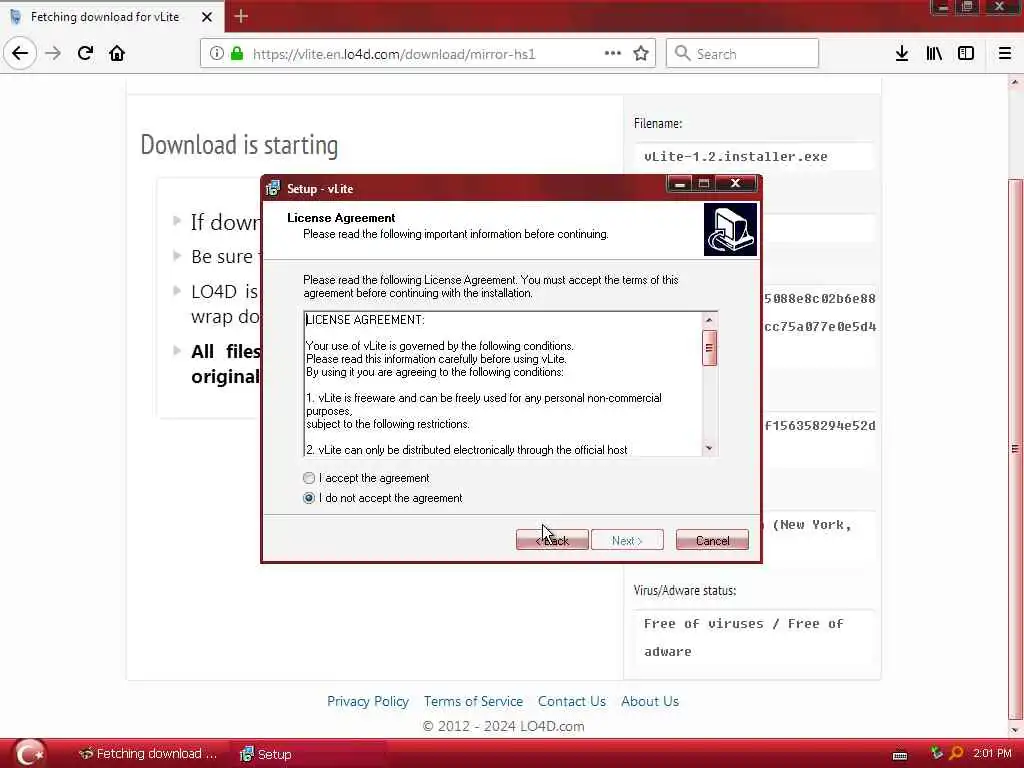1024x768 pixels.
Task: Click the Next button in Setup
Action: click(627, 540)
